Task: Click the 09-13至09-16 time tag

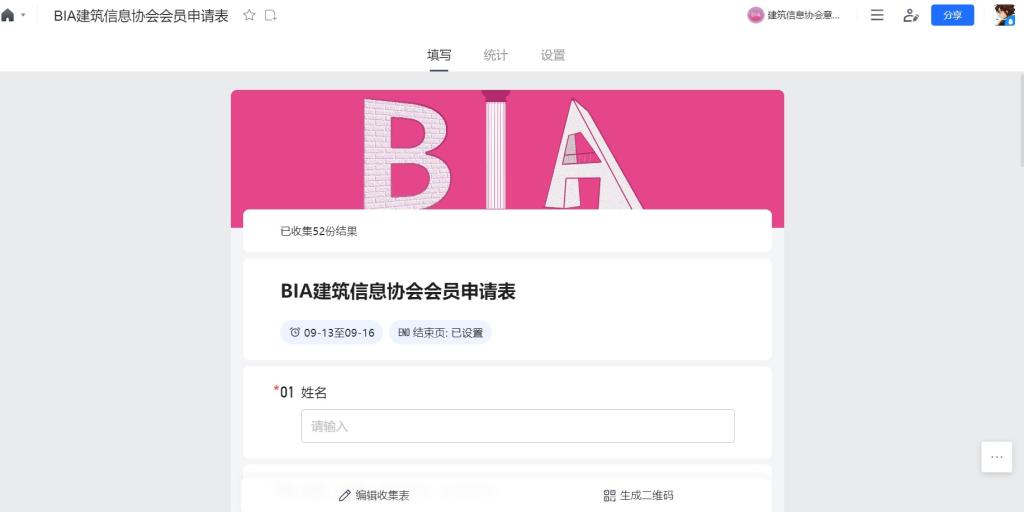Action: [332, 332]
